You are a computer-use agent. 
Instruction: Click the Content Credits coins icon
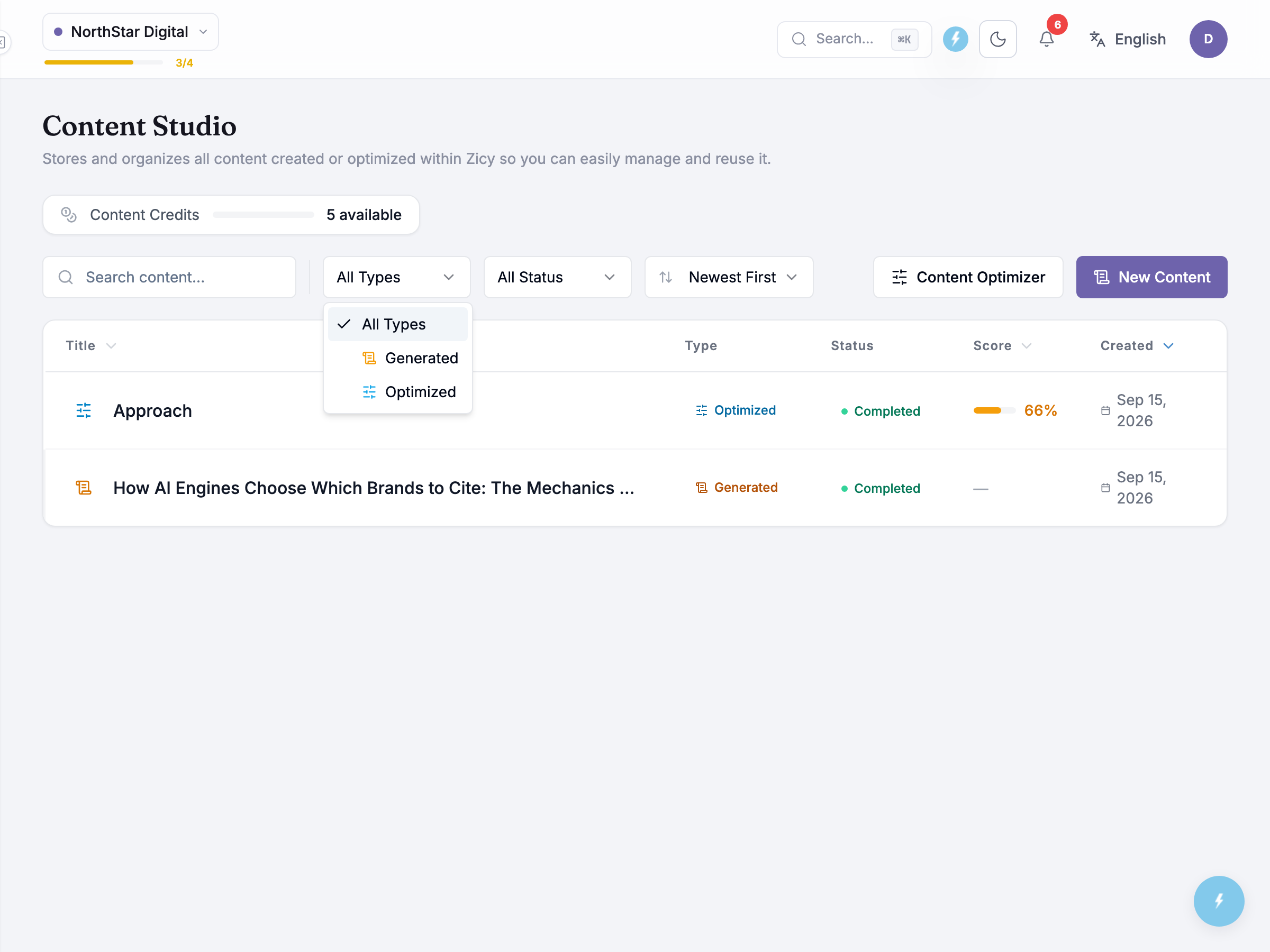coord(69,215)
